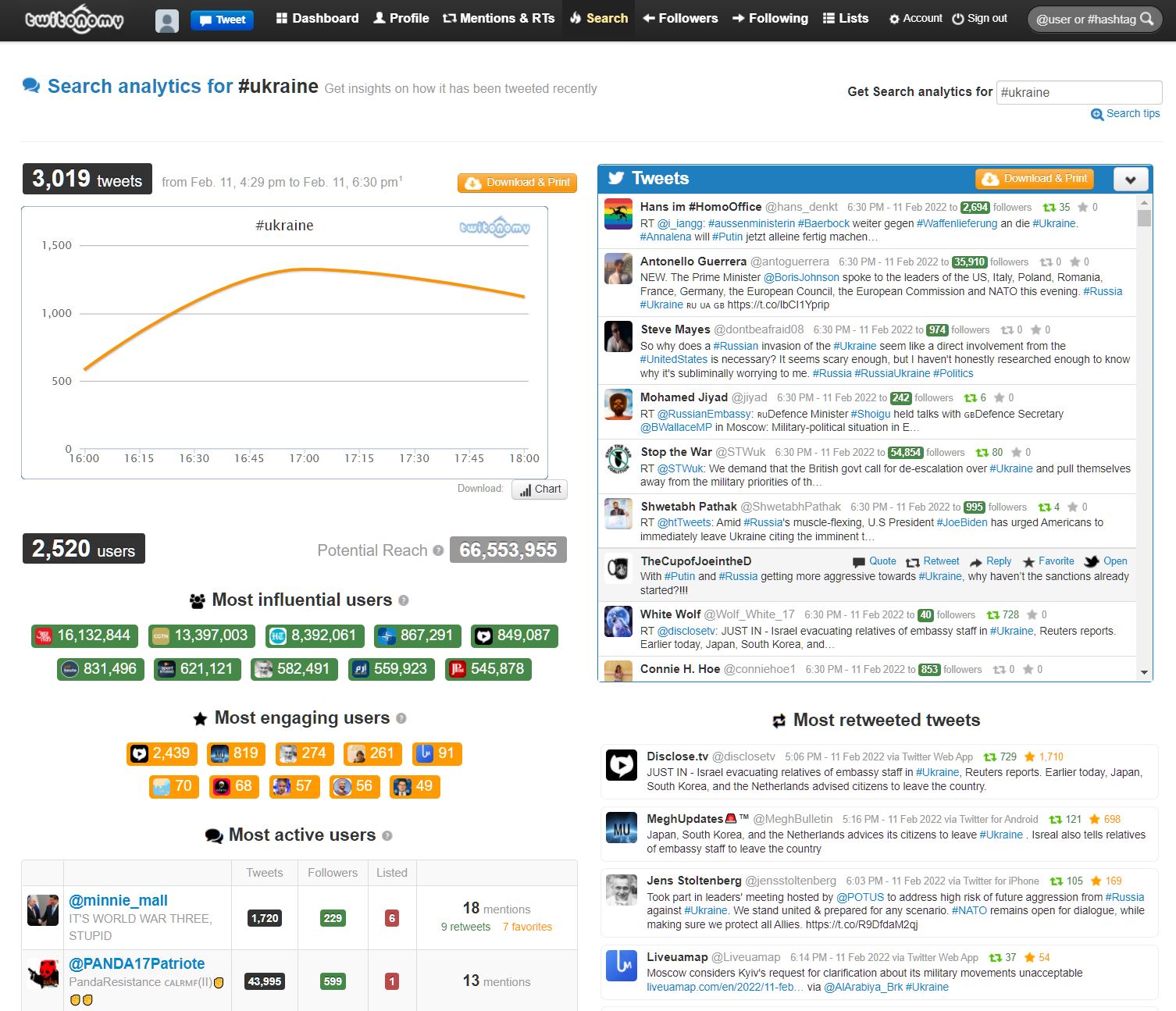Open the Dashboard menu item

click(x=317, y=18)
